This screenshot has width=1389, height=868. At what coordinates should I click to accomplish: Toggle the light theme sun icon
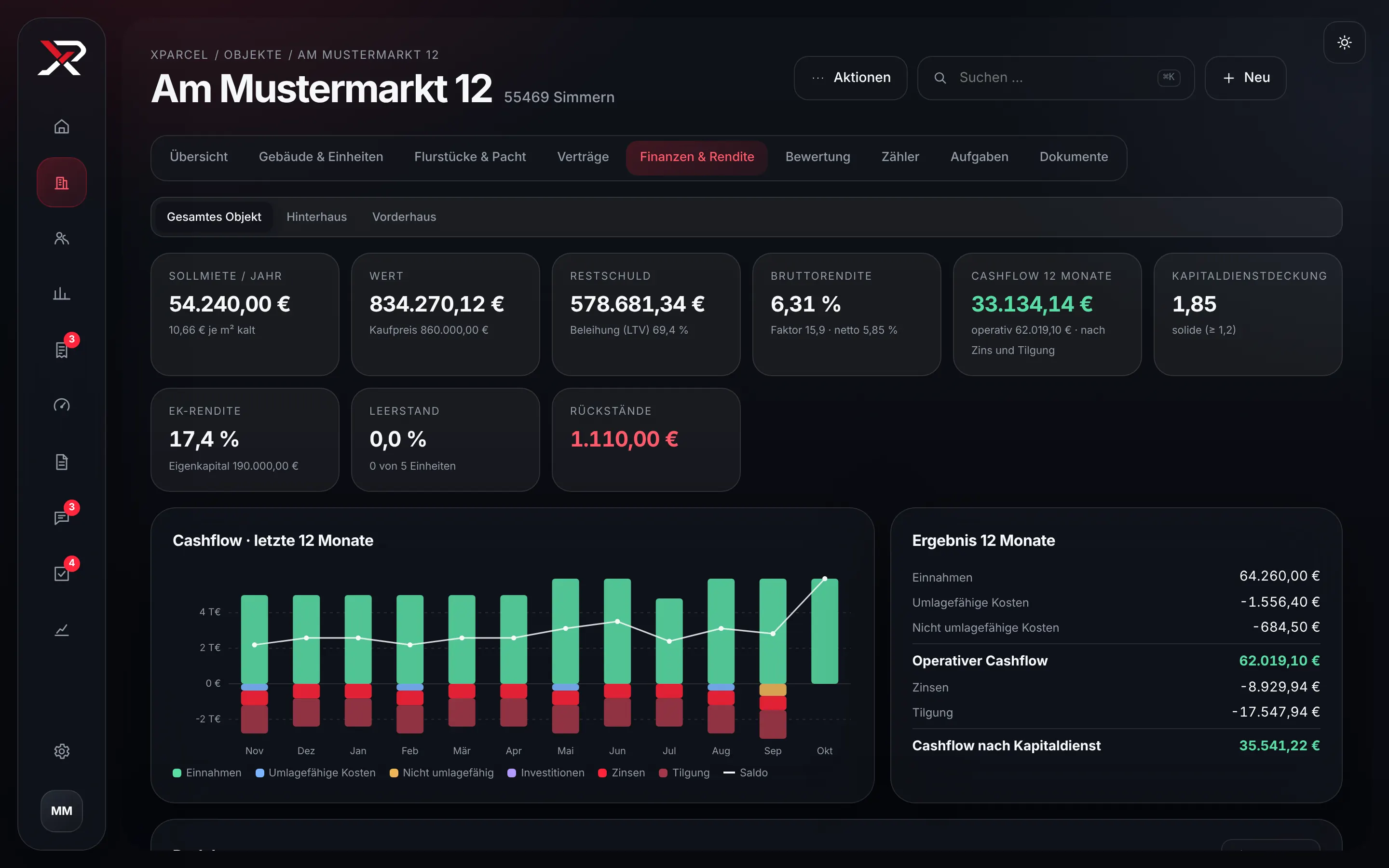coord(1344,42)
